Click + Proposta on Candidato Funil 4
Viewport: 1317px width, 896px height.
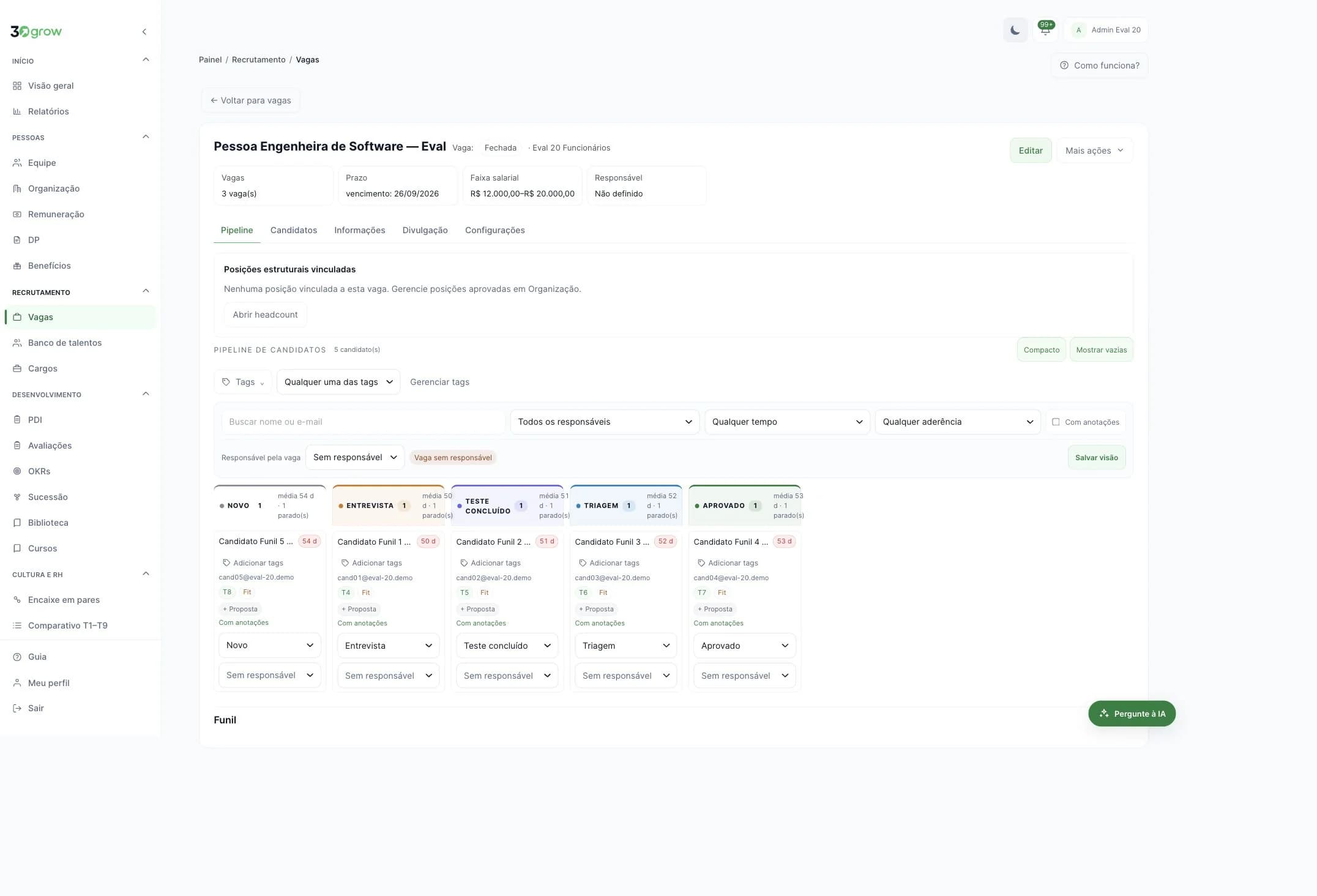[x=715, y=609]
